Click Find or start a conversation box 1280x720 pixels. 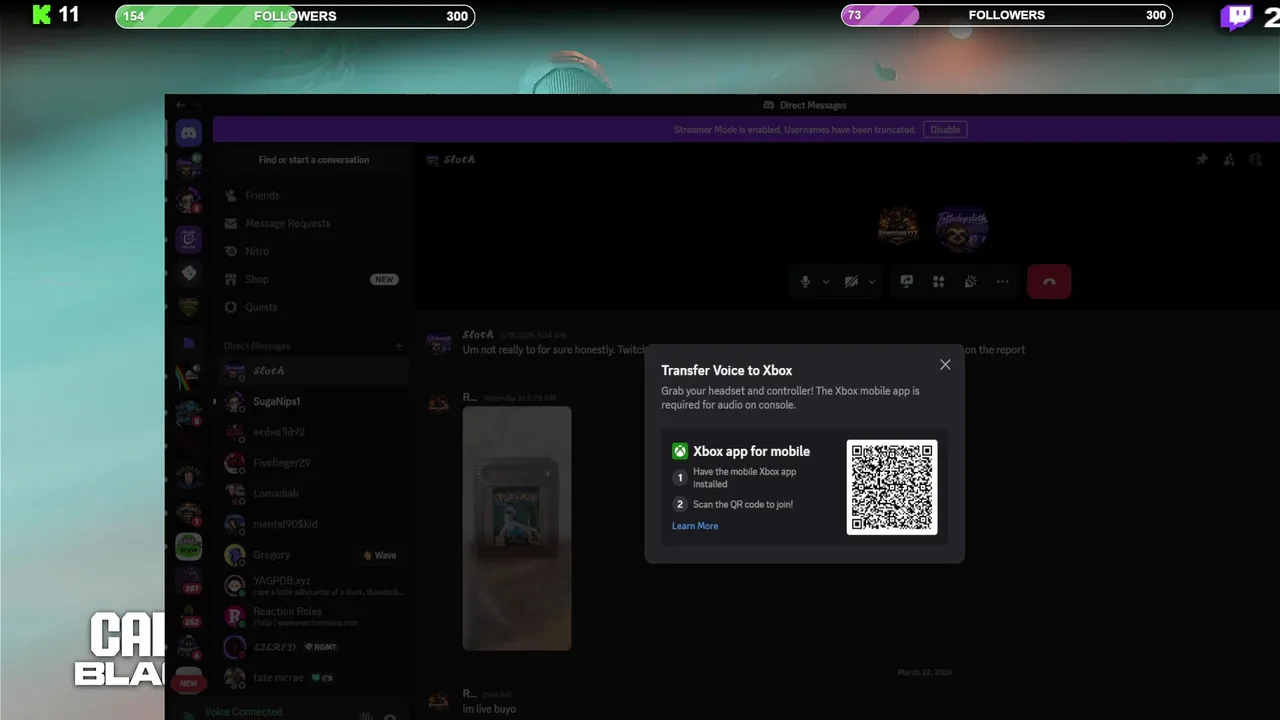pos(313,160)
